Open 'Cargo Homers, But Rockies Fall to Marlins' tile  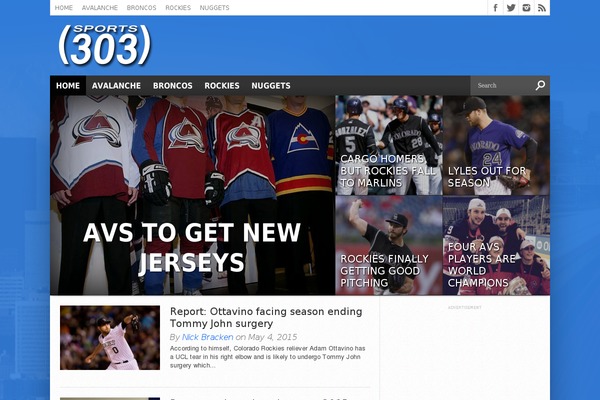389,145
